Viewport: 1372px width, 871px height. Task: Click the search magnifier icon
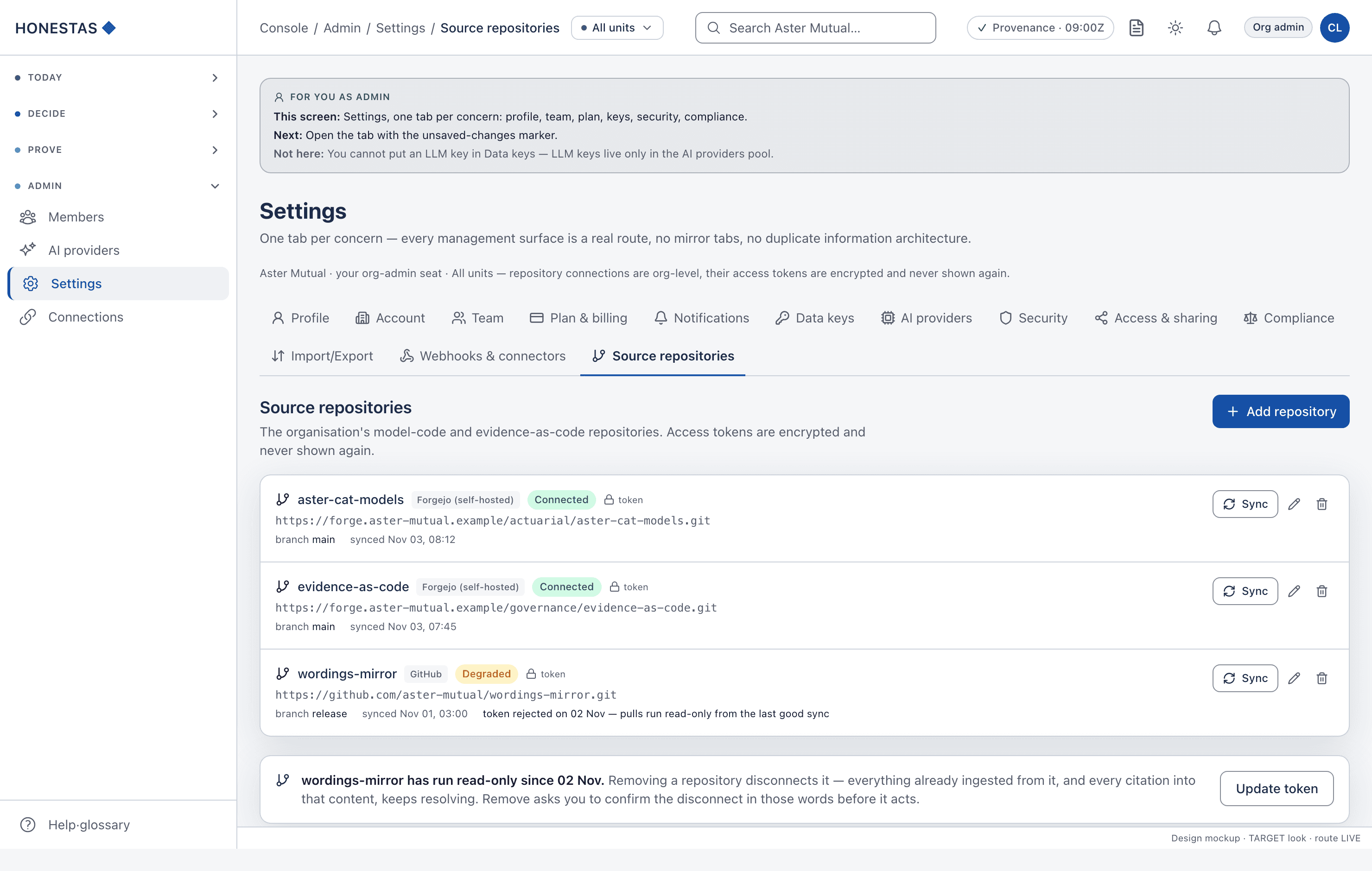pyautogui.click(x=714, y=28)
